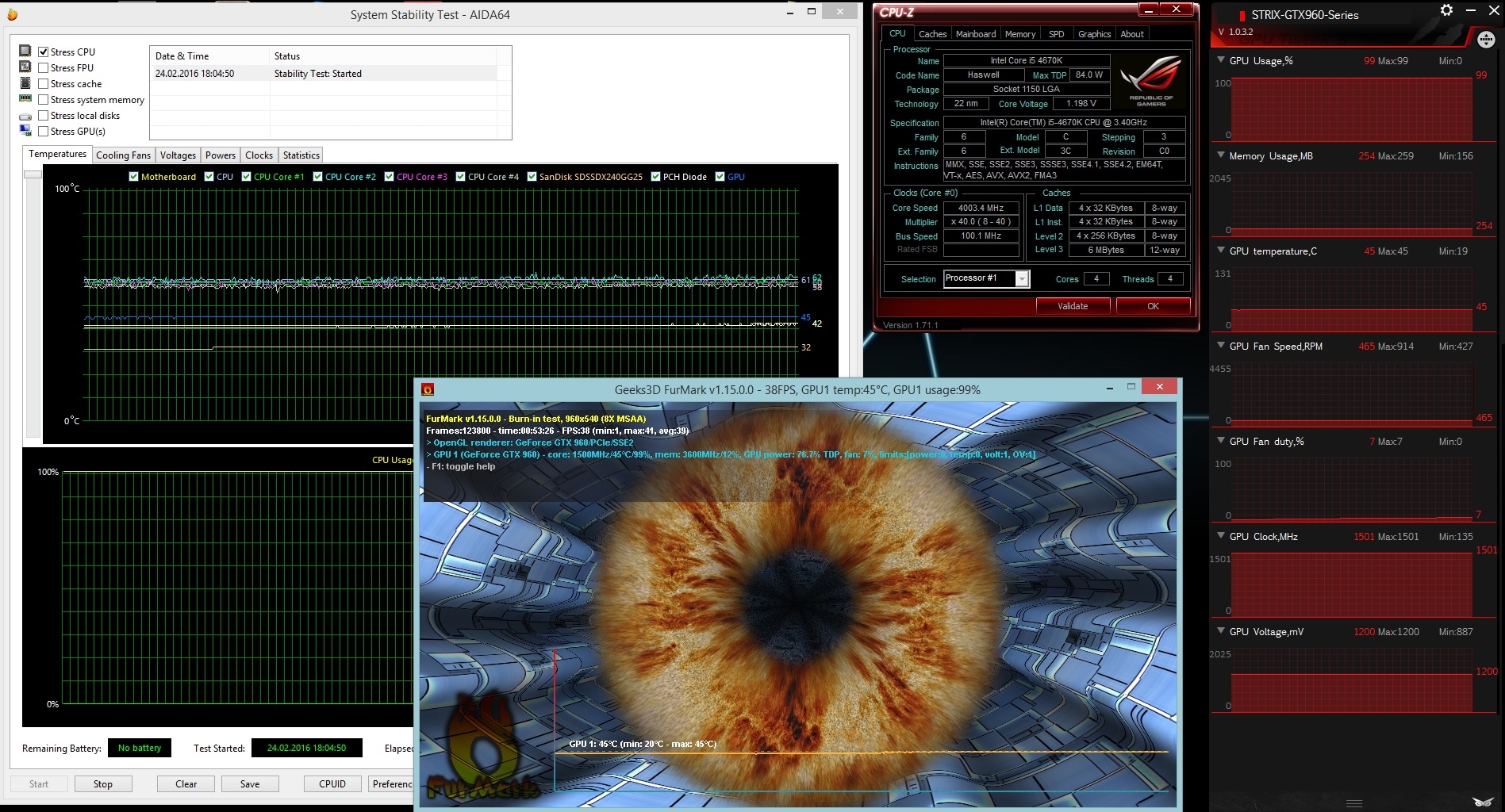
Task: Enable Stress local disks option
Action: pos(44,116)
